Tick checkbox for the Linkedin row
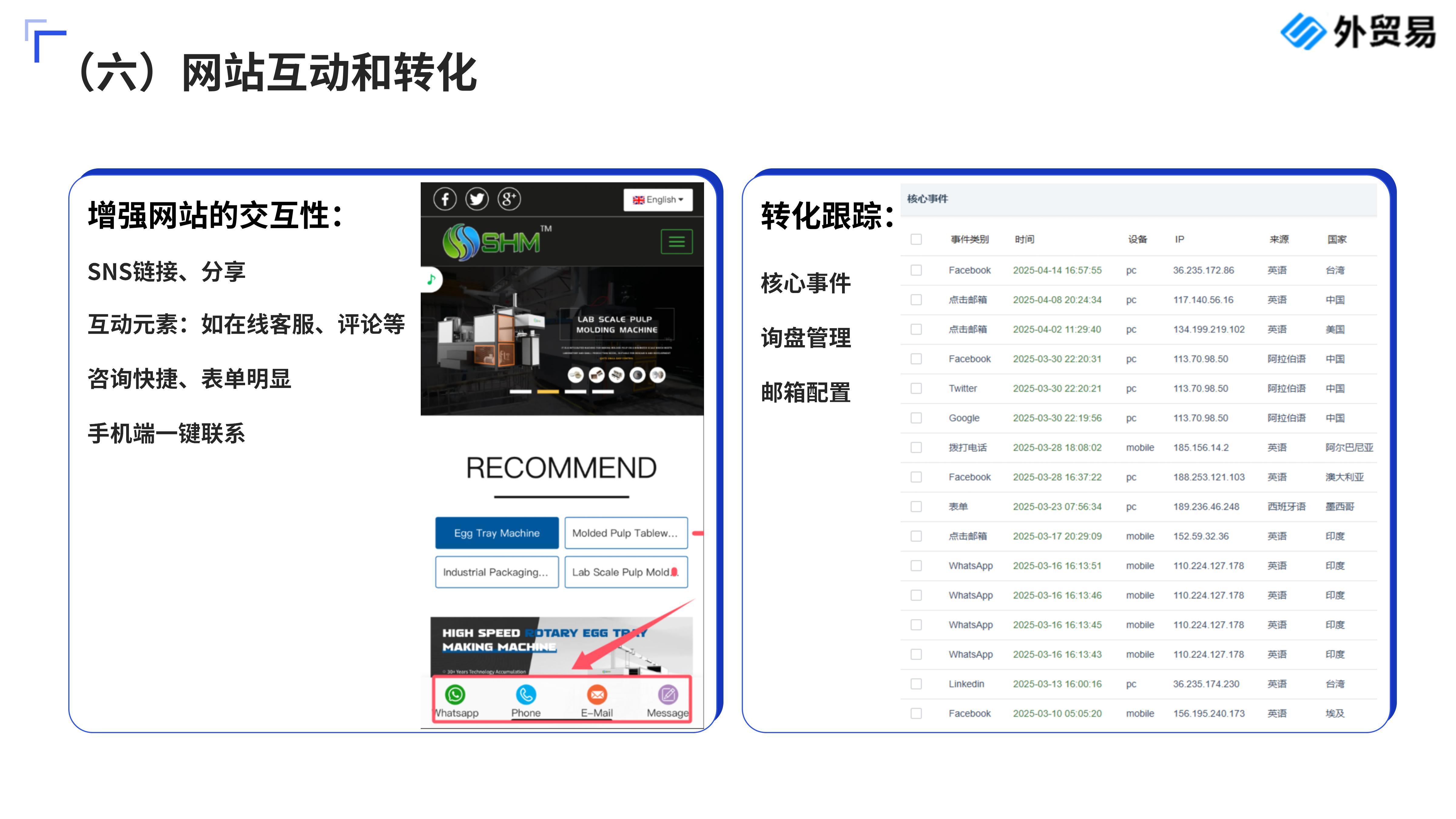Viewport: 1456px width, 819px height. [916, 684]
